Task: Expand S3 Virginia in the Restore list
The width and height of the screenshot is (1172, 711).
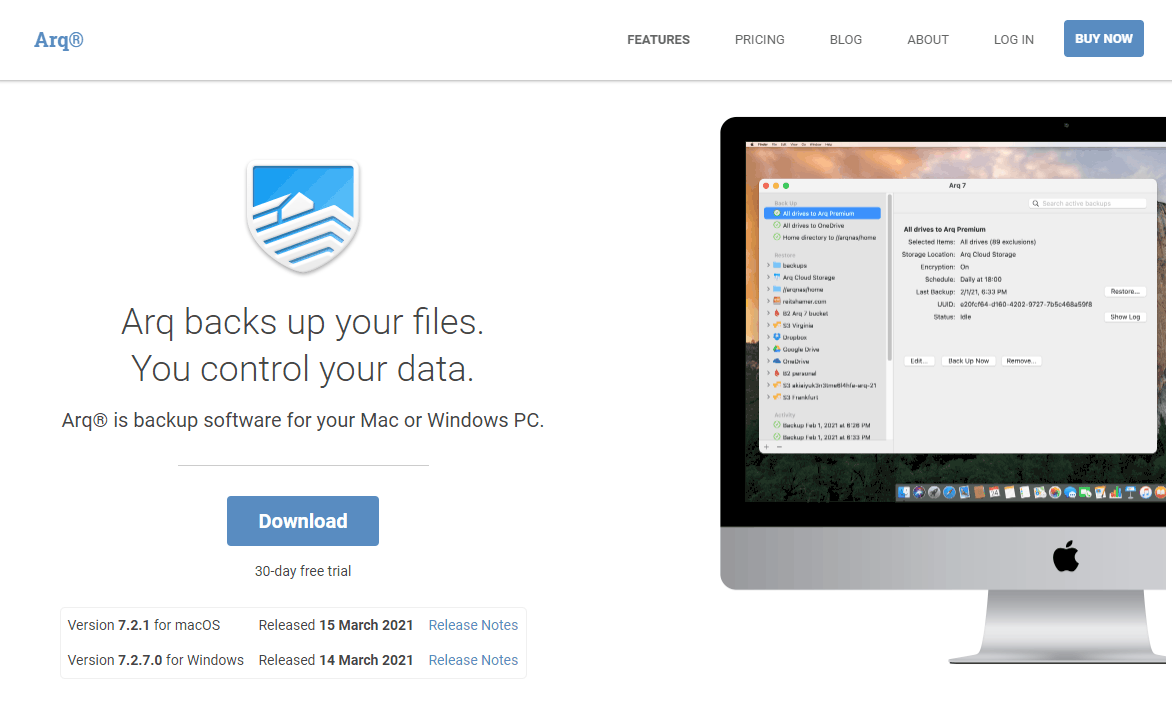Action: 768,326
